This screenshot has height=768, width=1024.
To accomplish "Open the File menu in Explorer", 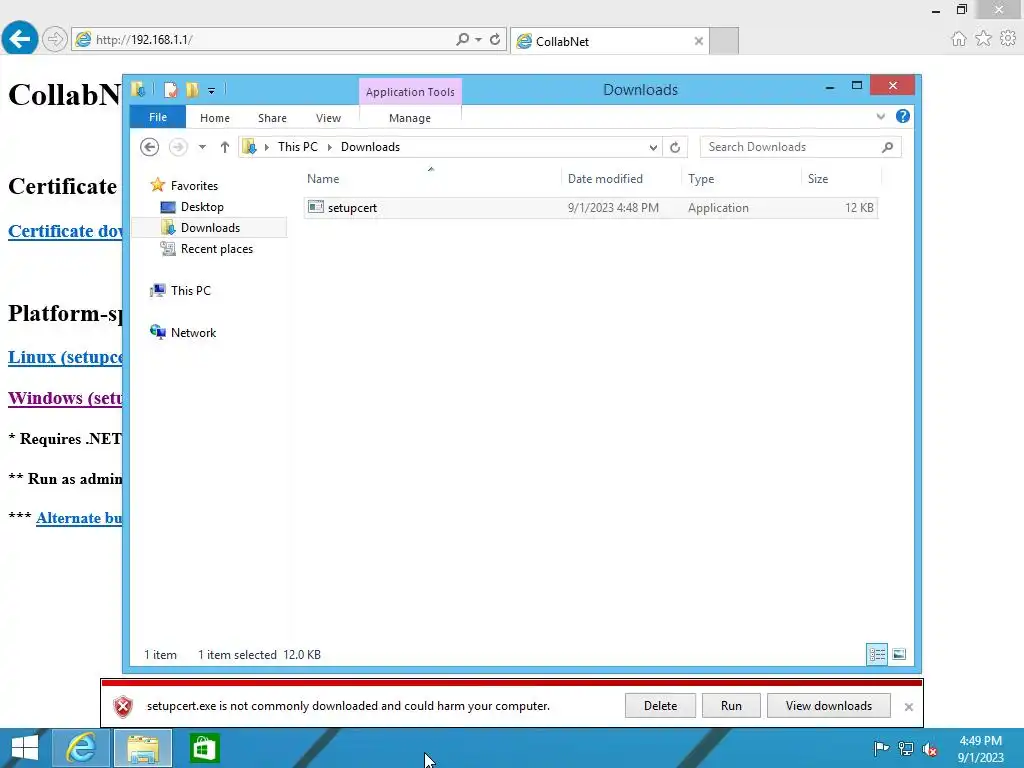I will click(158, 118).
